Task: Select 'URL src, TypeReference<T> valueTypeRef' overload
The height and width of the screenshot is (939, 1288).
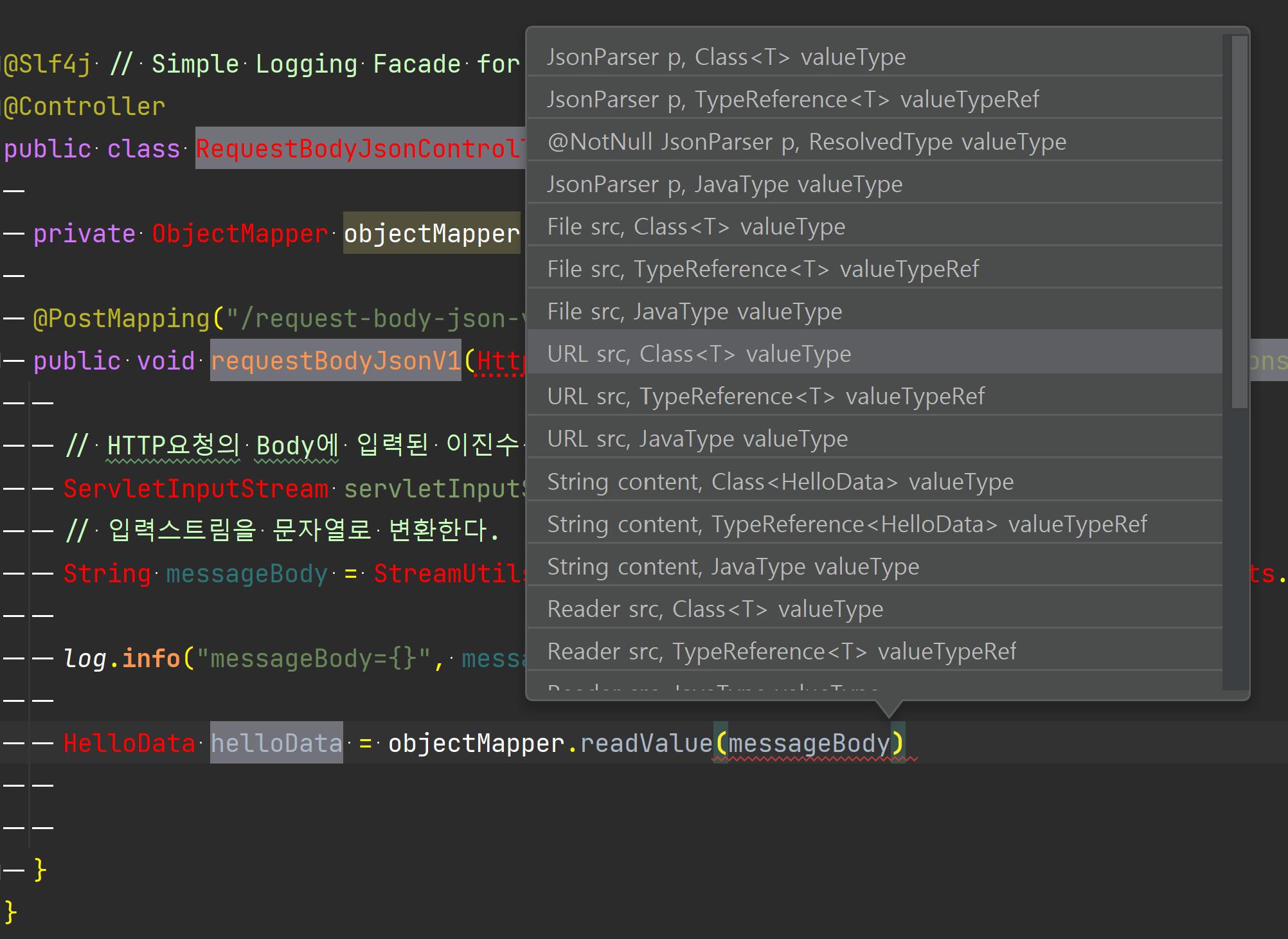Action: tap(874, 396)
